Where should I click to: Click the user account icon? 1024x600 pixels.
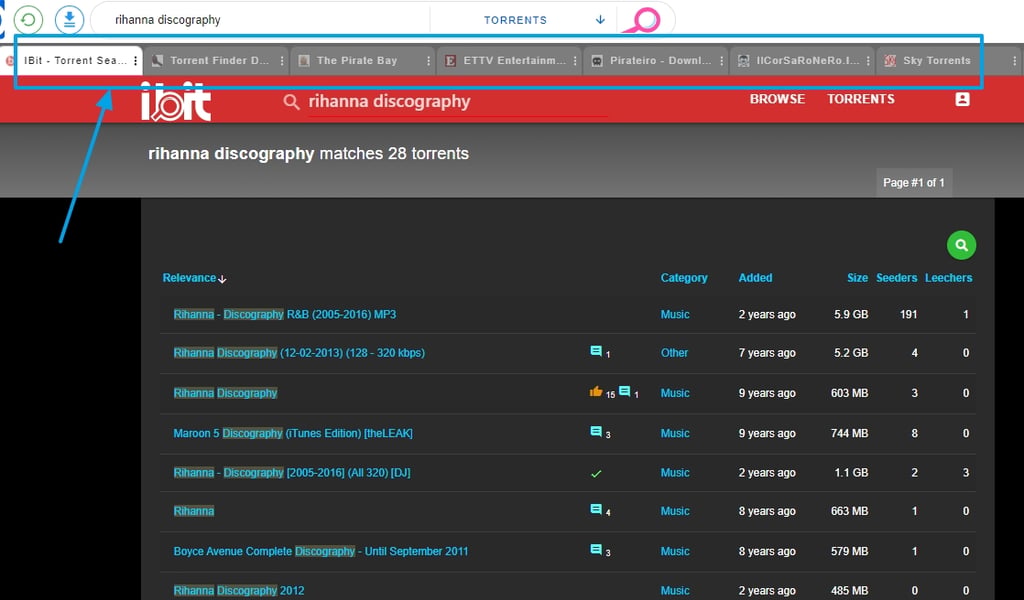962,99
